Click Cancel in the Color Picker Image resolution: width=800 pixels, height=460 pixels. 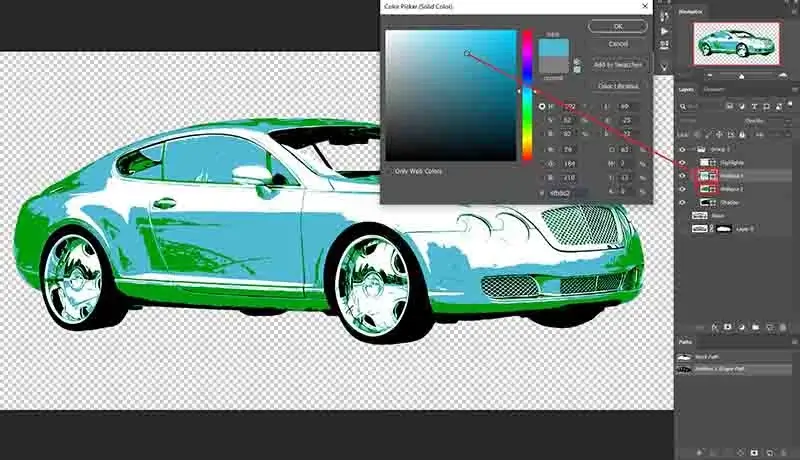(618, 44)
